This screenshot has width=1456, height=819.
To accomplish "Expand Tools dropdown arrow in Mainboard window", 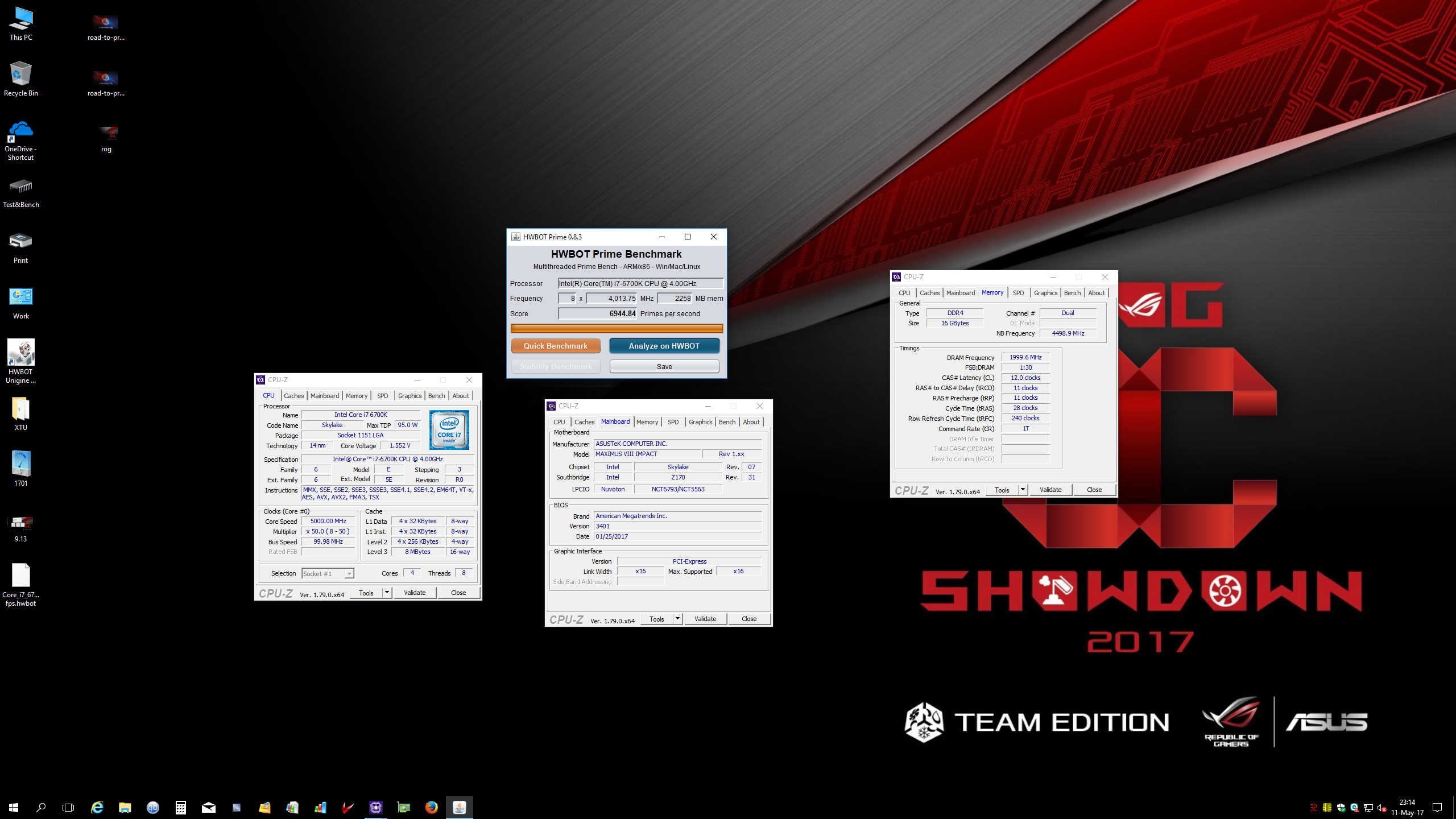I will (677, 619).
